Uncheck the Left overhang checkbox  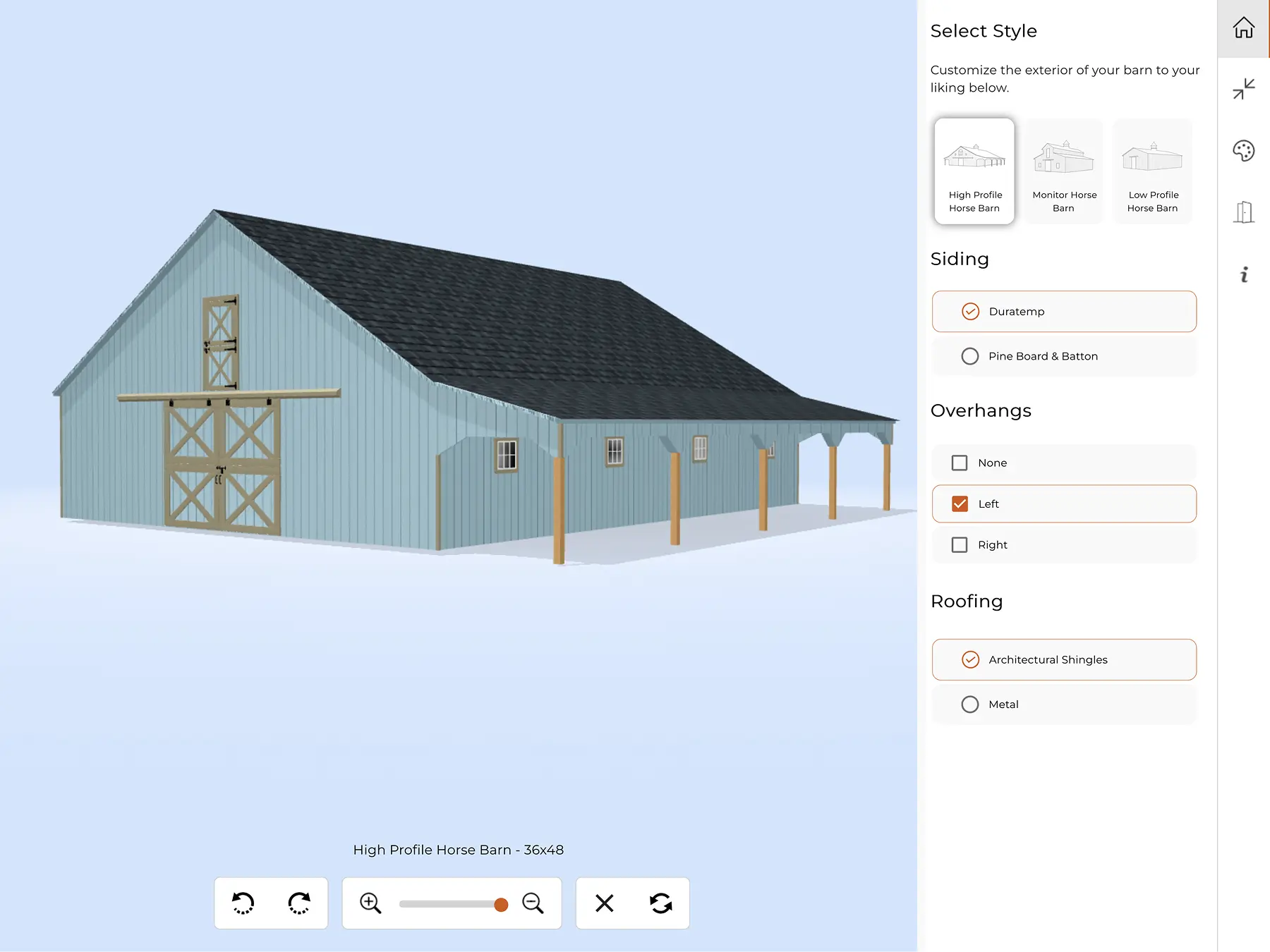[960, 504]
